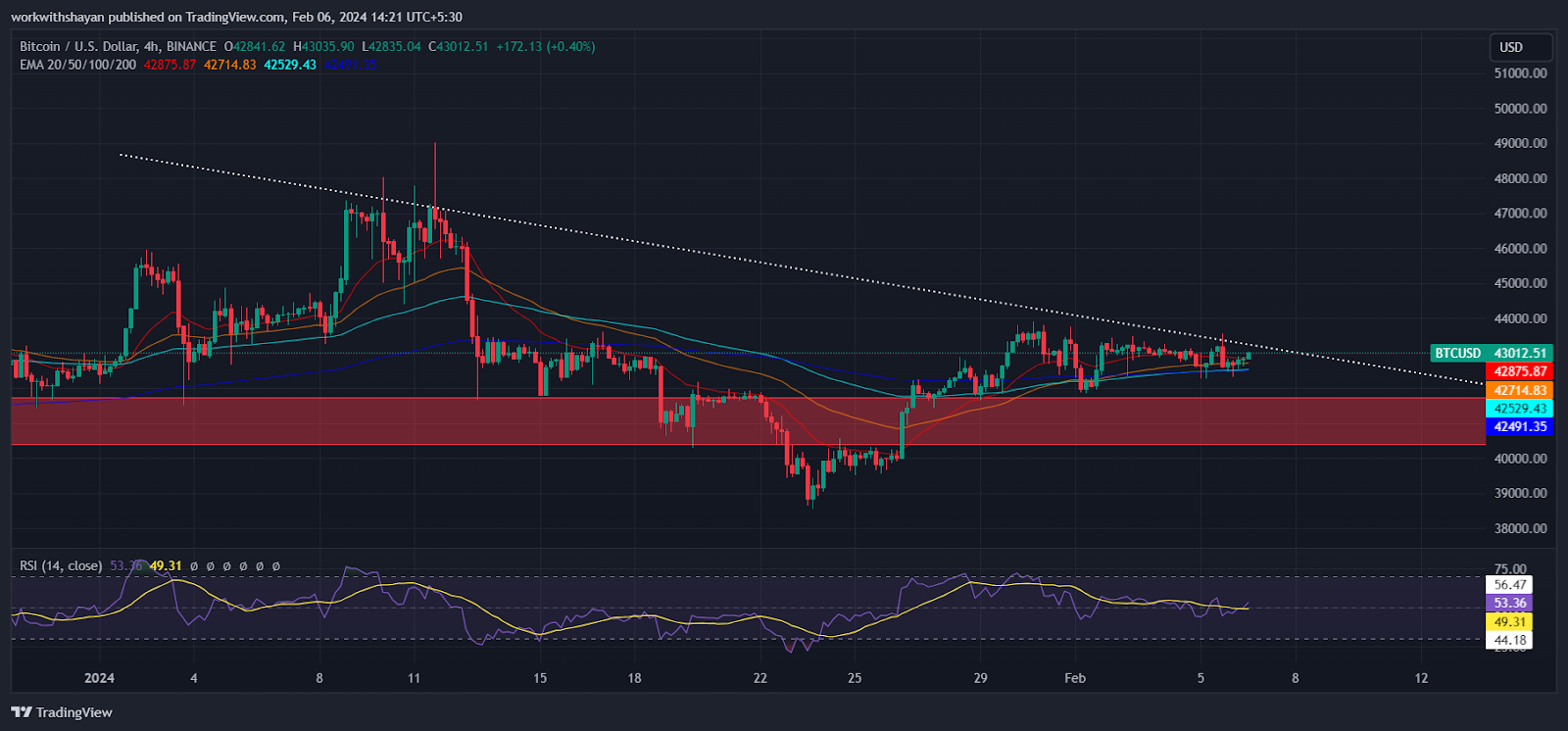Screen dimensions: 1568x731
Task: Click the 2024 label on the time axis
Action: tap(99, 678)
